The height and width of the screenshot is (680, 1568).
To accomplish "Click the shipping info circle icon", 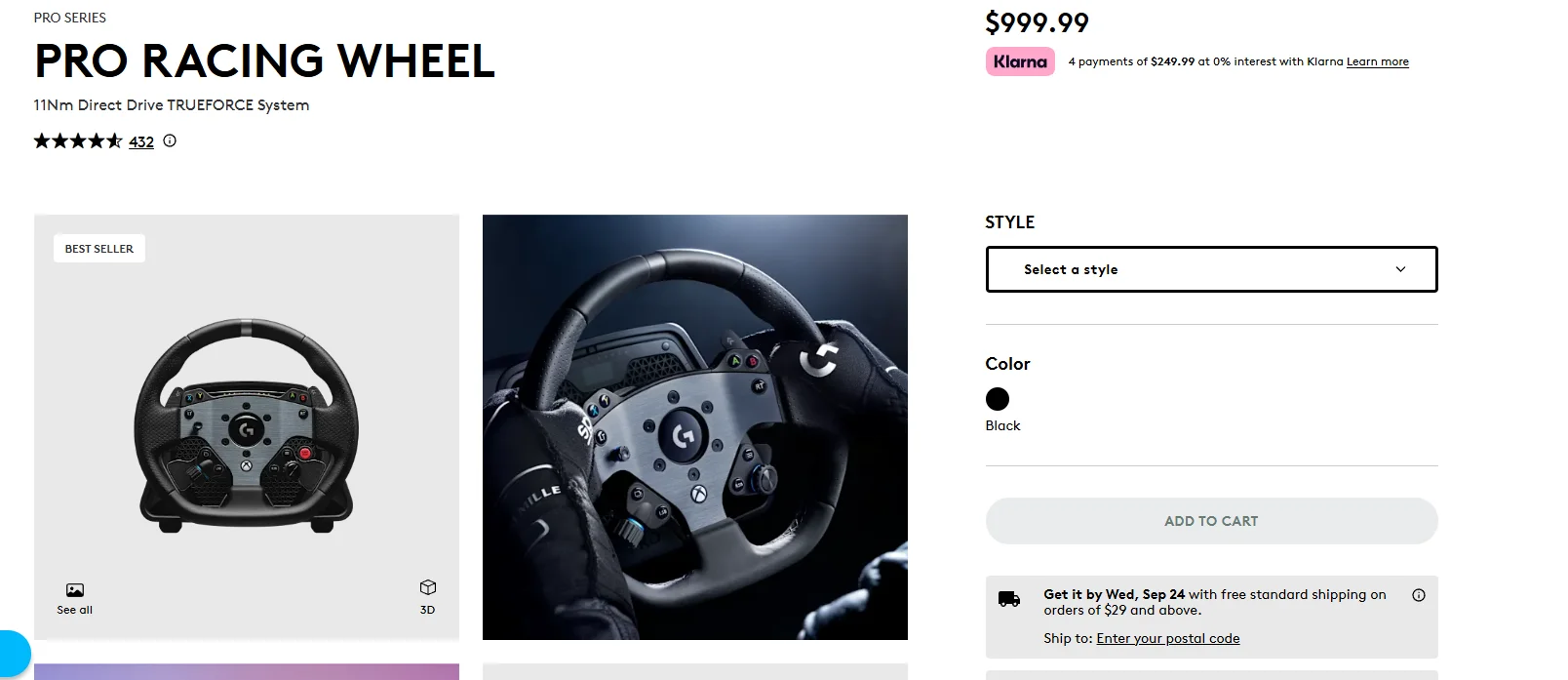I will click(x=1419, y=595).
